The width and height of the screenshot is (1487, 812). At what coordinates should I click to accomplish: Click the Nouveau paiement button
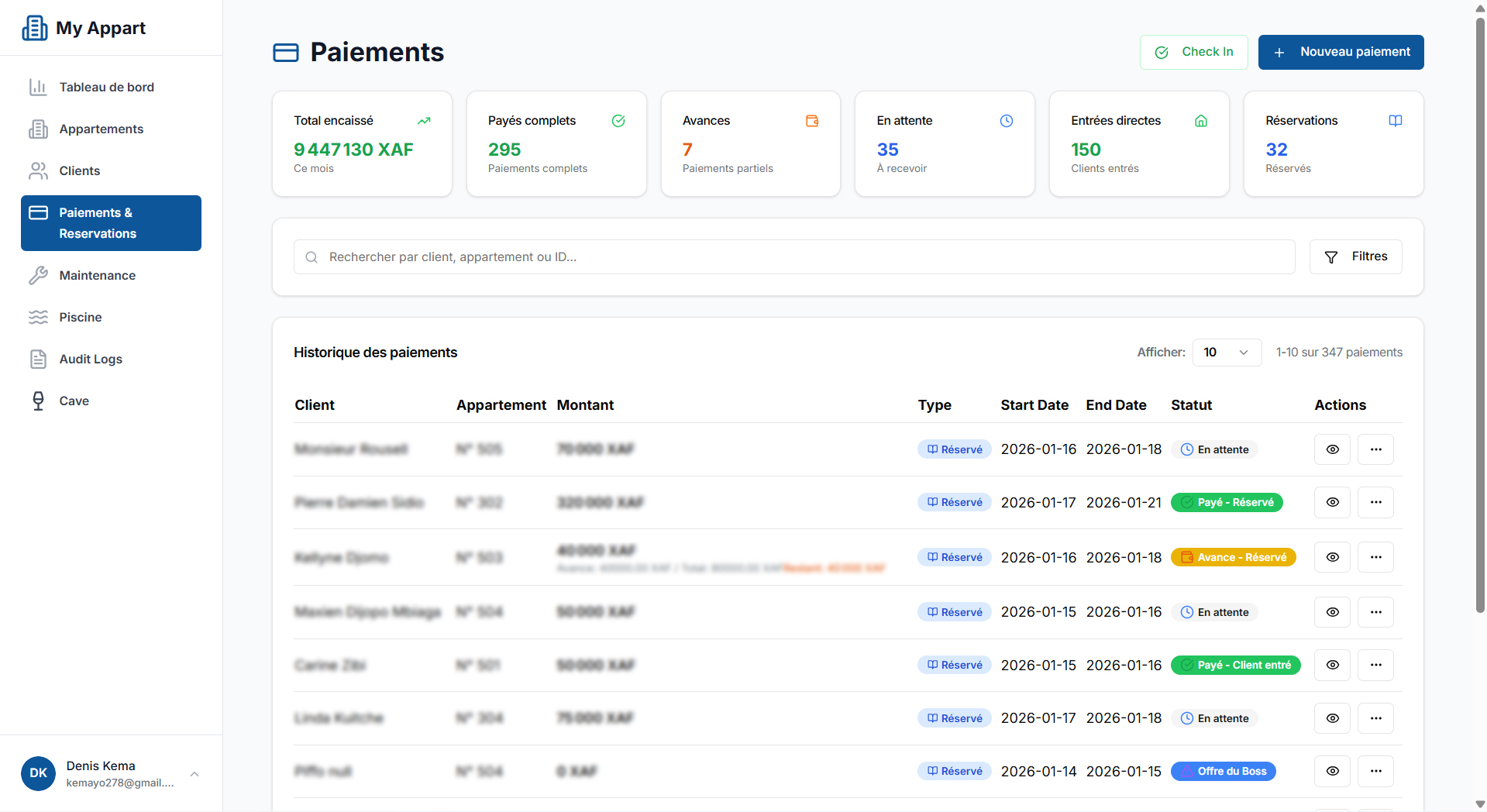1340,52
